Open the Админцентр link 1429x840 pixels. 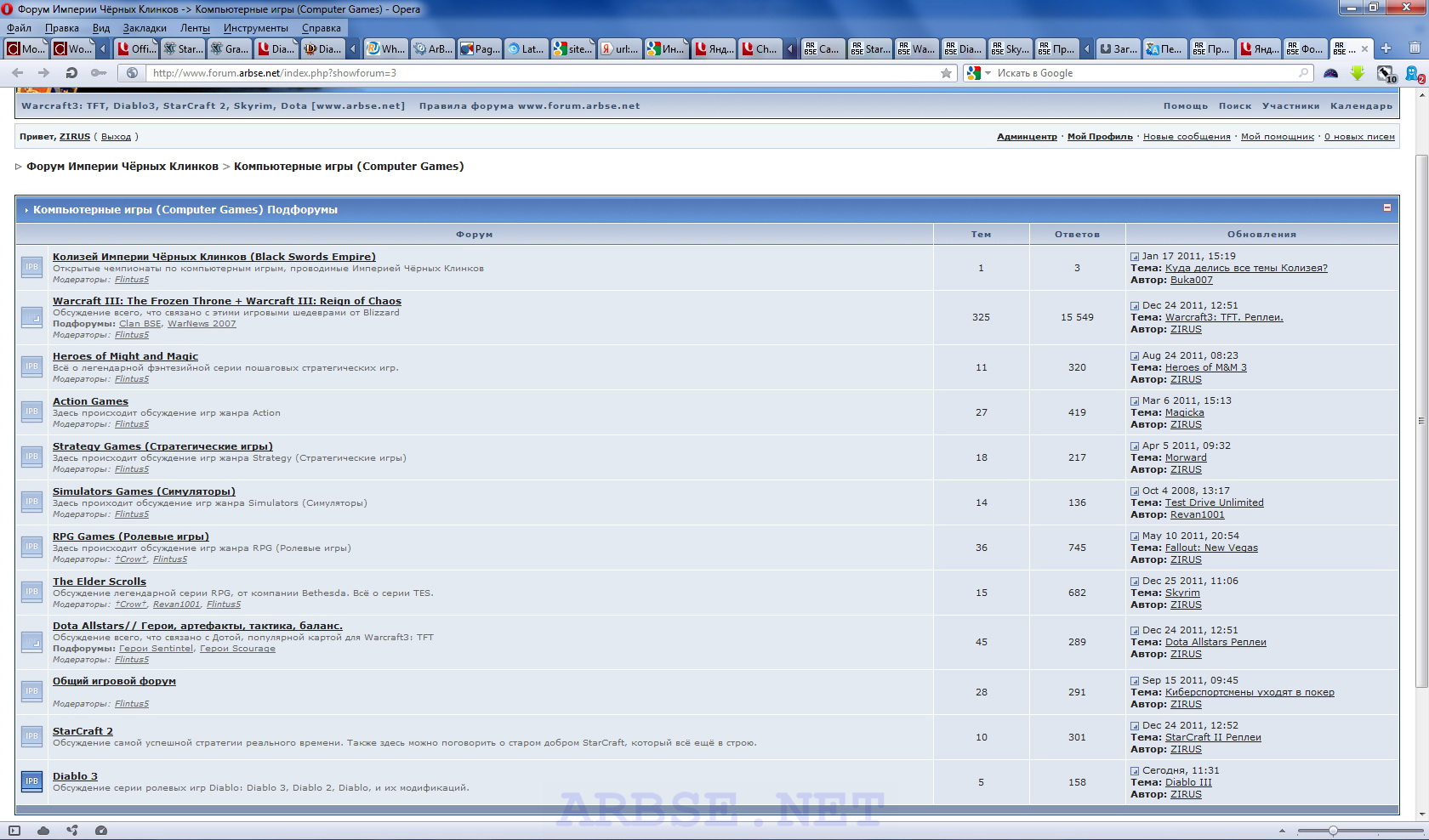point(1027,137)
